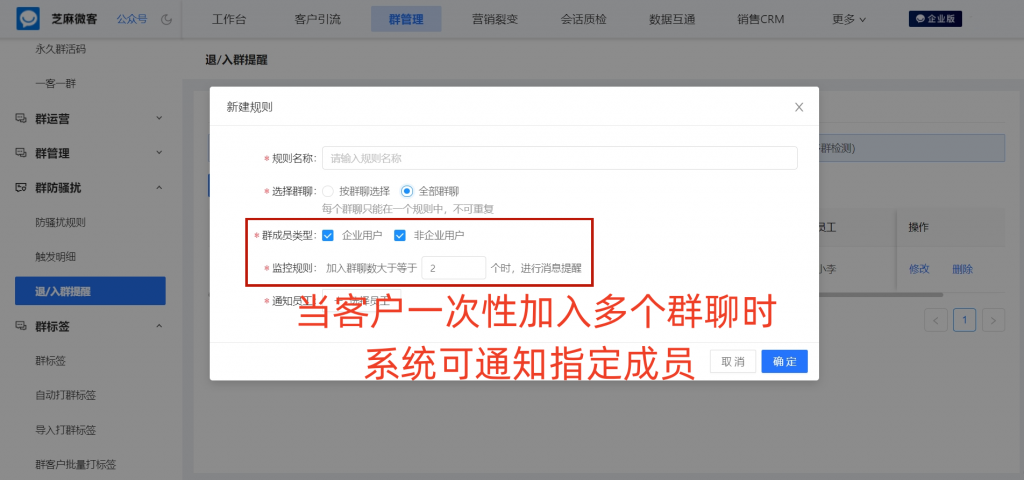Click 删除 link in table row
The image size is (1024, 480).
[963, 268]
